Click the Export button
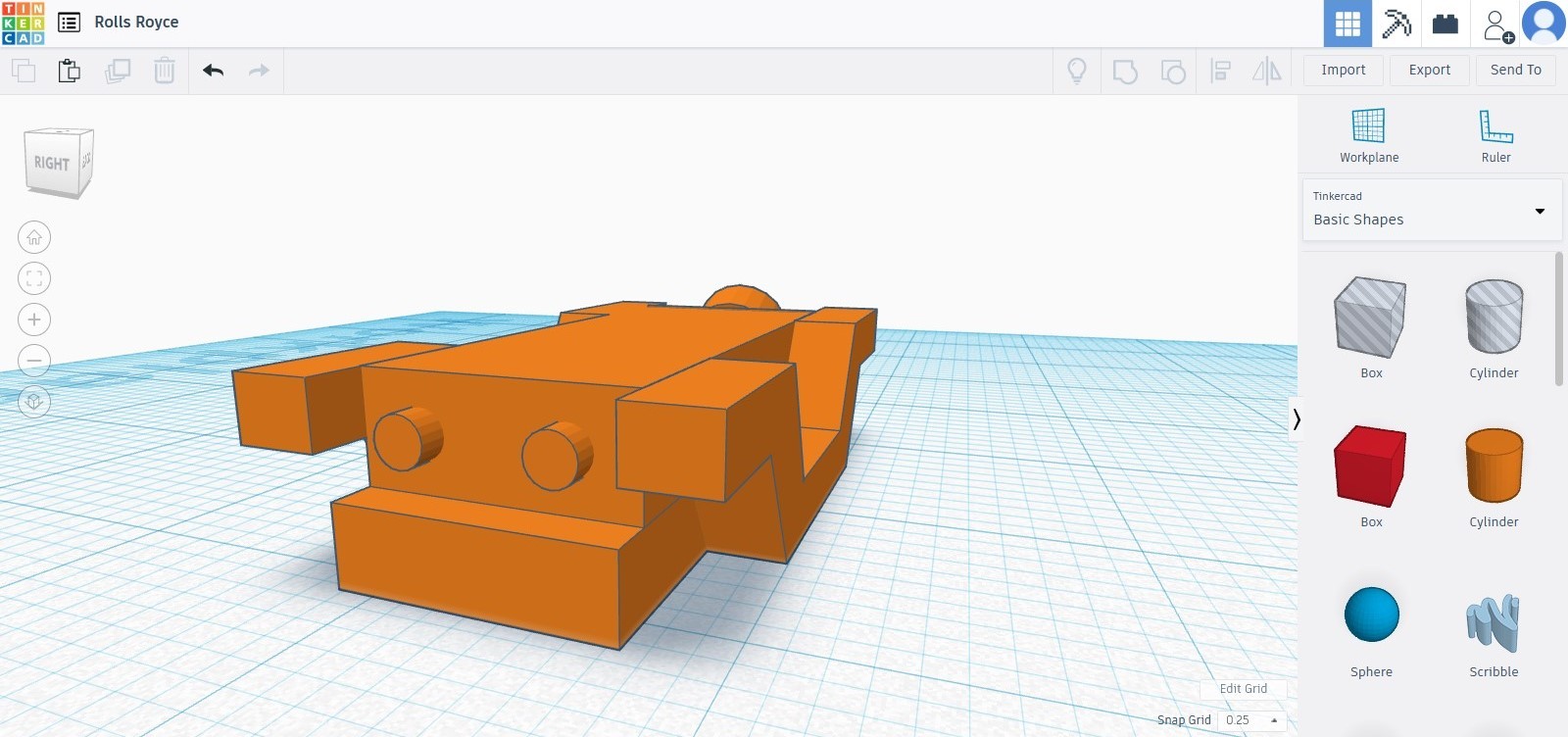1568x737 pixels. [1430, 70]
